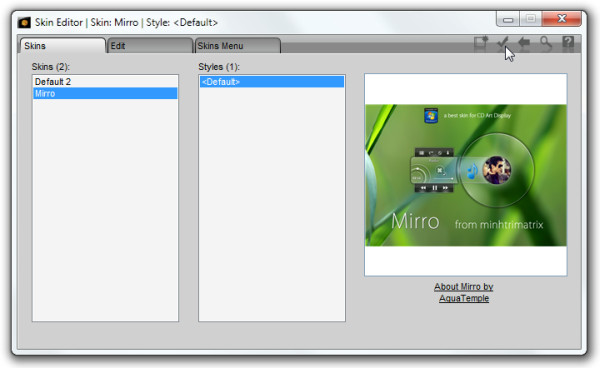
Task: Minimize the Skin Editor window
Action: click(508, 19)
